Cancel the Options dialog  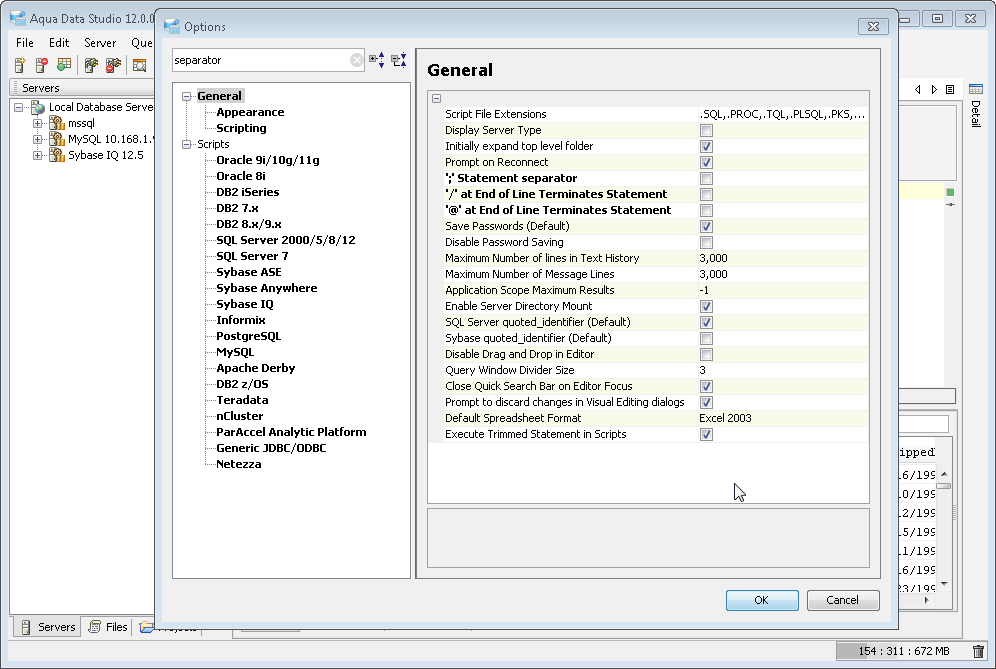[842, 600]
